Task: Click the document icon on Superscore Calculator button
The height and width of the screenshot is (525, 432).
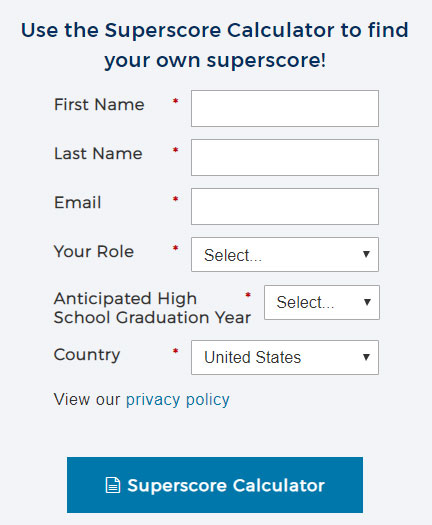Action: pyautogui.click(x=113, y=485)
